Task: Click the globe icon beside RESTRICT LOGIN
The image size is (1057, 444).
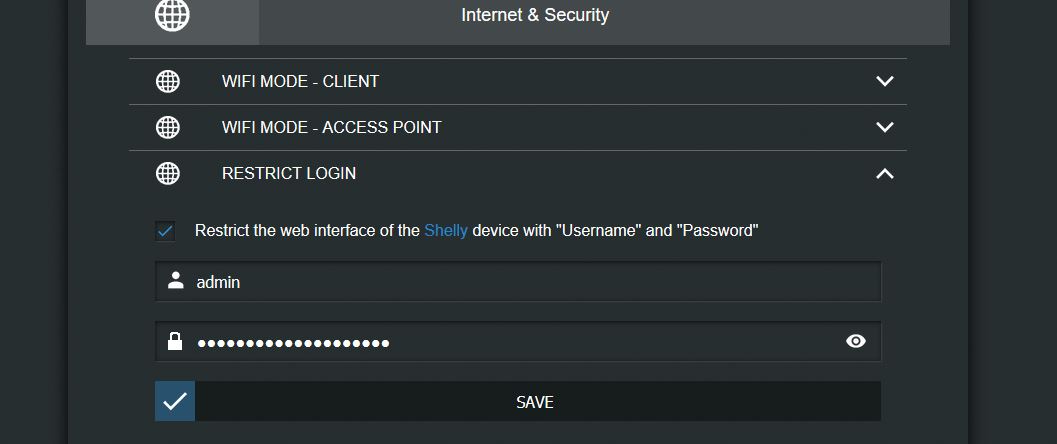Action: pos(168,173)
